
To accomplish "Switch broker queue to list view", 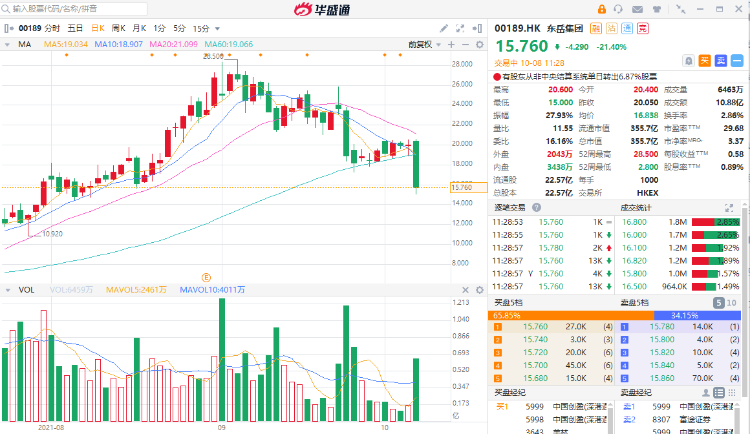I will pos(718,392).
